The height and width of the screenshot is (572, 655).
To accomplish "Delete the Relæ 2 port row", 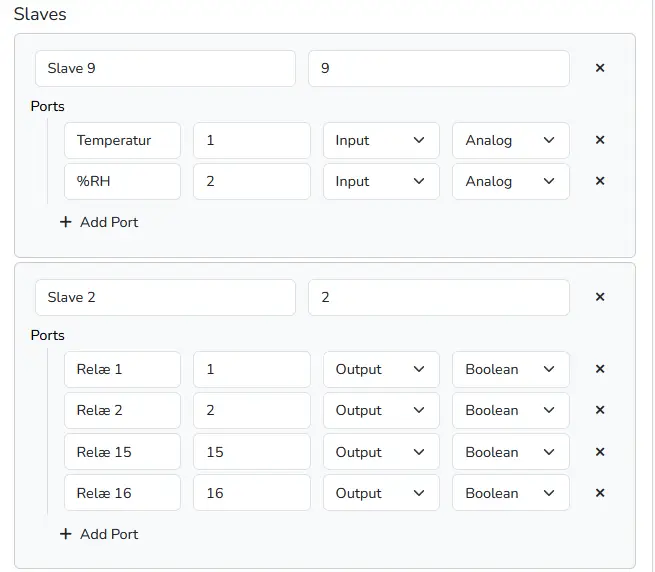I will click(x=600, y=410).
